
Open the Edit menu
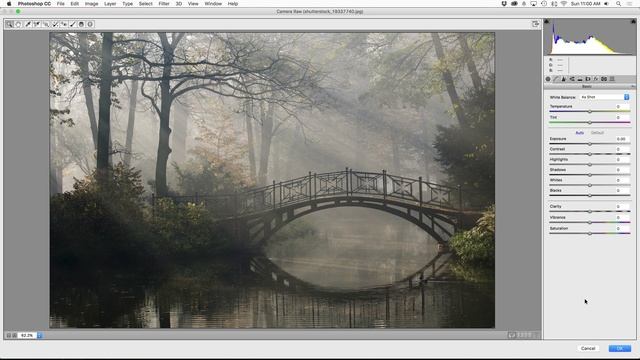[x=74, y=4]
